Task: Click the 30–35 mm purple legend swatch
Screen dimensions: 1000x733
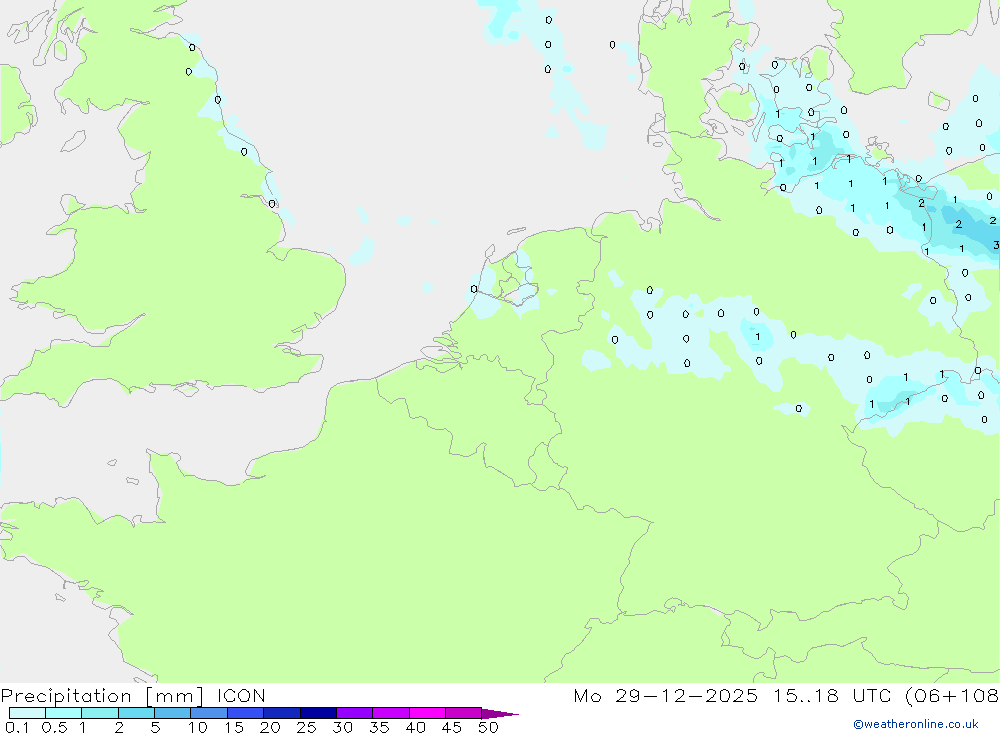Action: coord(355,713)
